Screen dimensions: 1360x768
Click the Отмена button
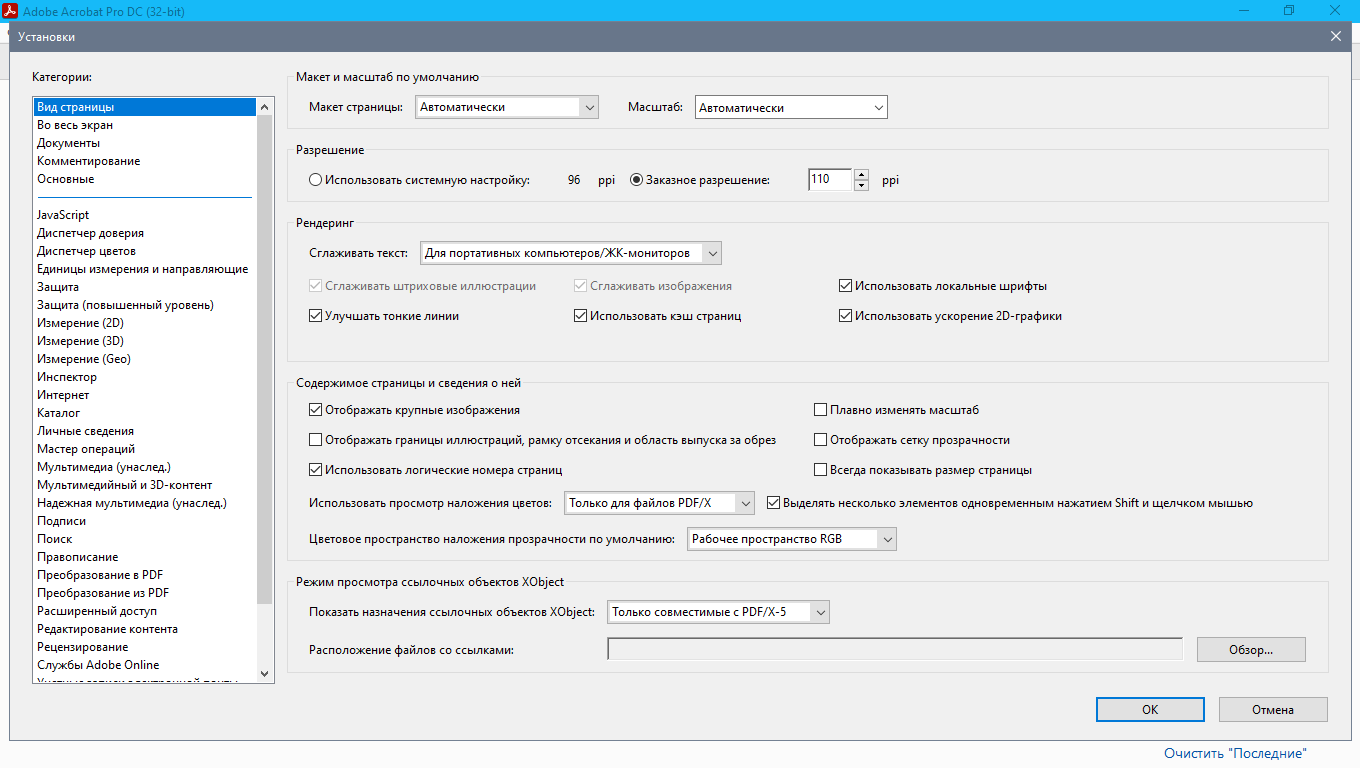coord(1273,709)
